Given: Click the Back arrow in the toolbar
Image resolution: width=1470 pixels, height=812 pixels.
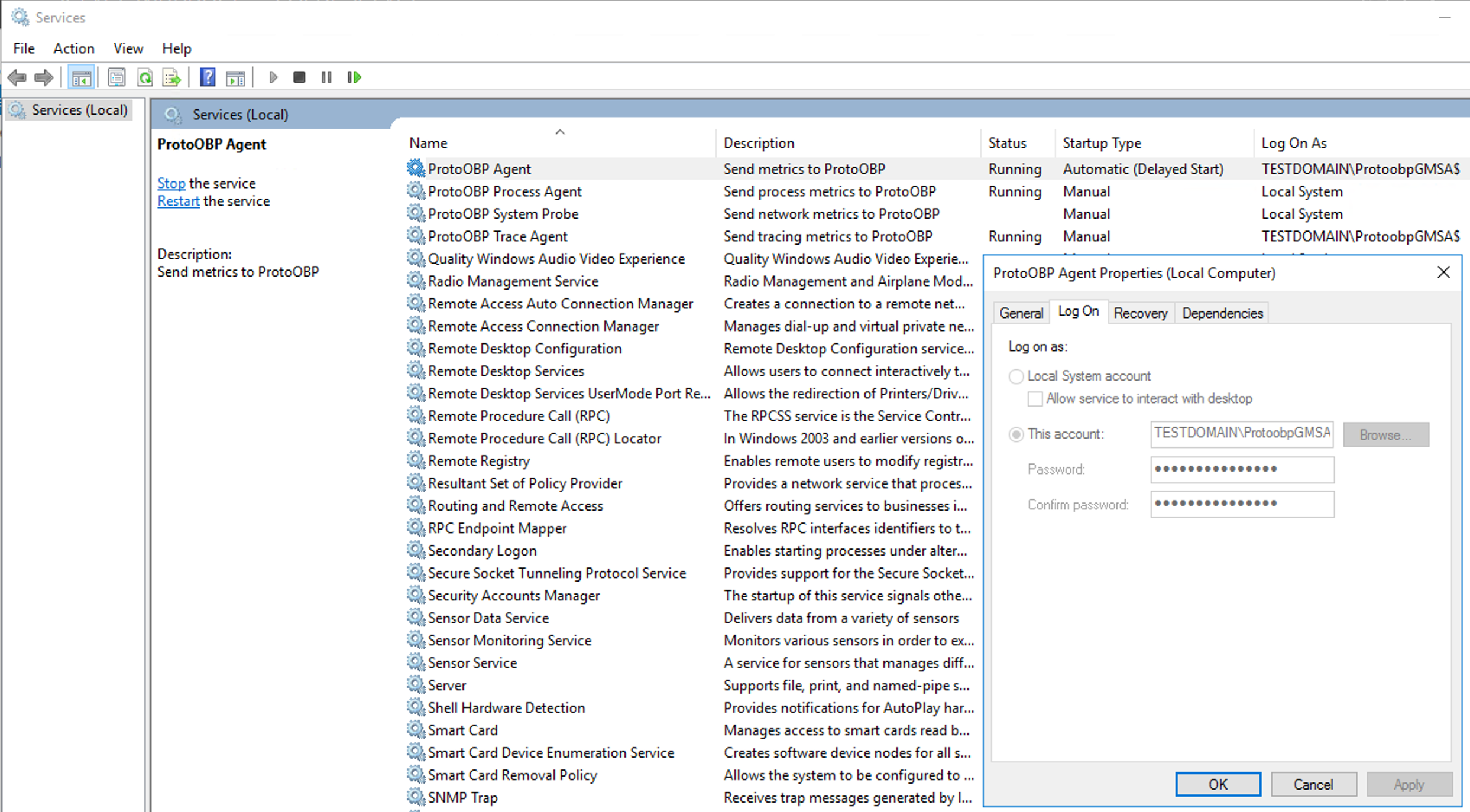Looking at the screenshot, I should tap(17, 77).
